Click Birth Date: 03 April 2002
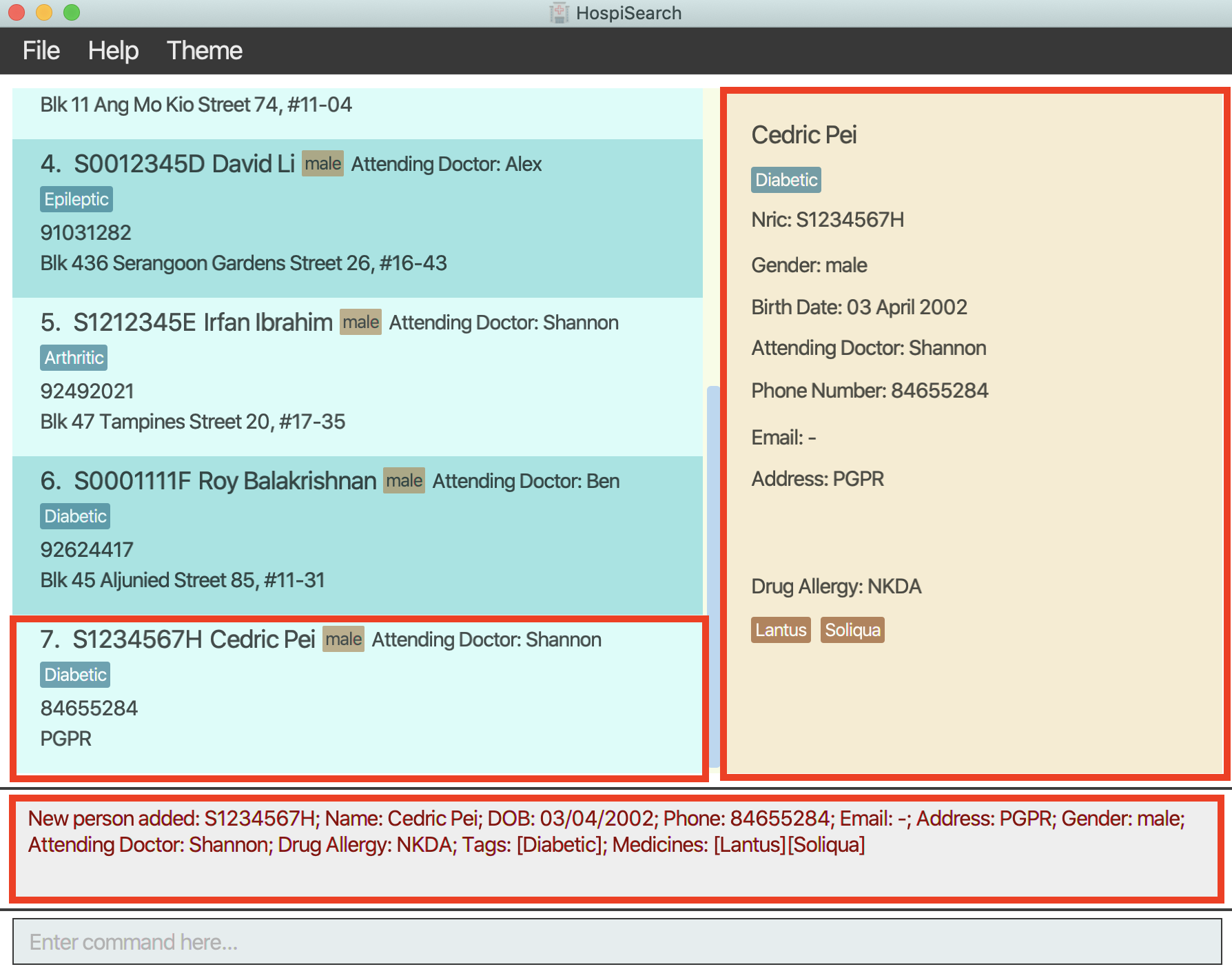This screenshot has width=1232, height=969. (x=859, y=307)
